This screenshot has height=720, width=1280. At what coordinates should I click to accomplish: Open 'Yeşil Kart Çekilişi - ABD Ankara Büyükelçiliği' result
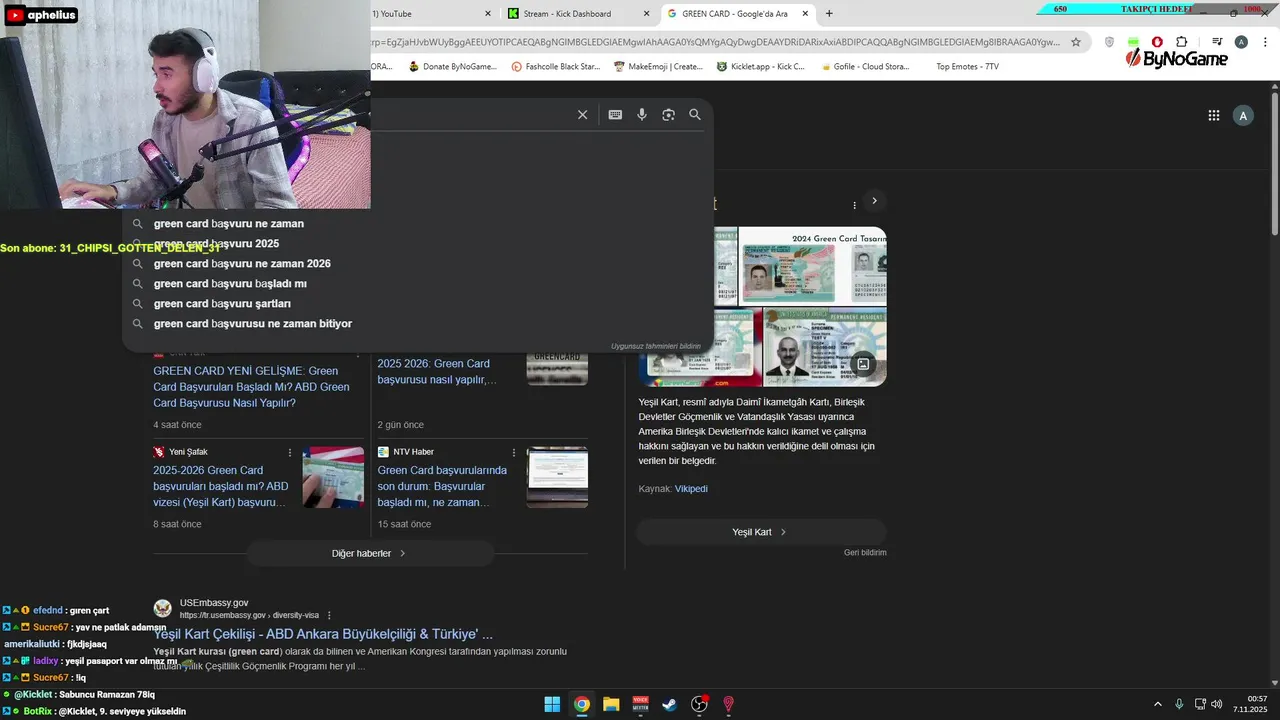pos(323,634)
